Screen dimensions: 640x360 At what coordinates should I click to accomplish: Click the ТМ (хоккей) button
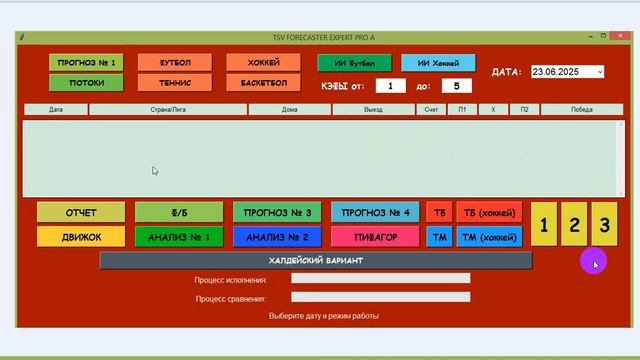click(489, 237)
